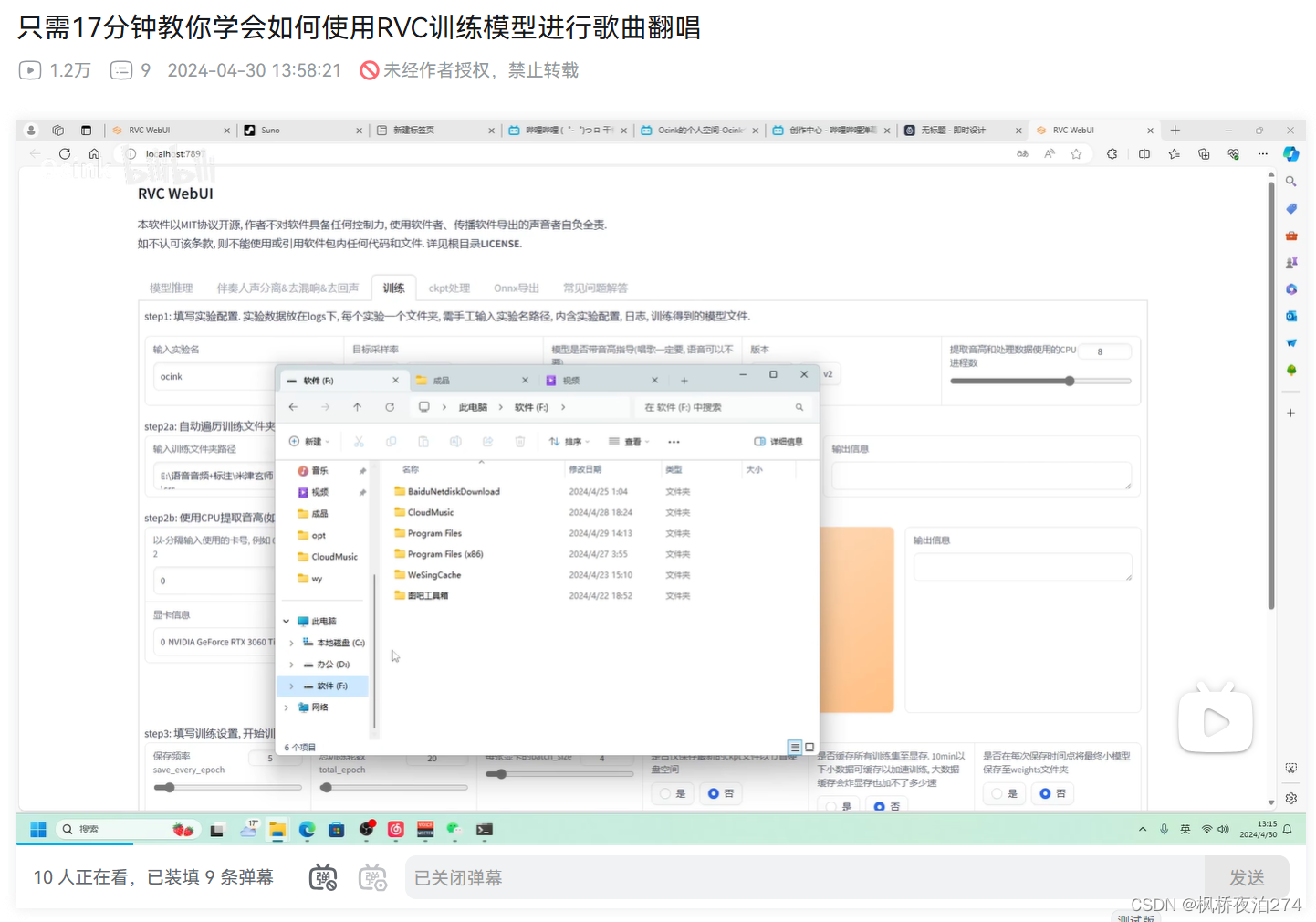Open browser settings-and-more ellipsis menu
The image size is (1316, 922).
[x=1263, y=154]
